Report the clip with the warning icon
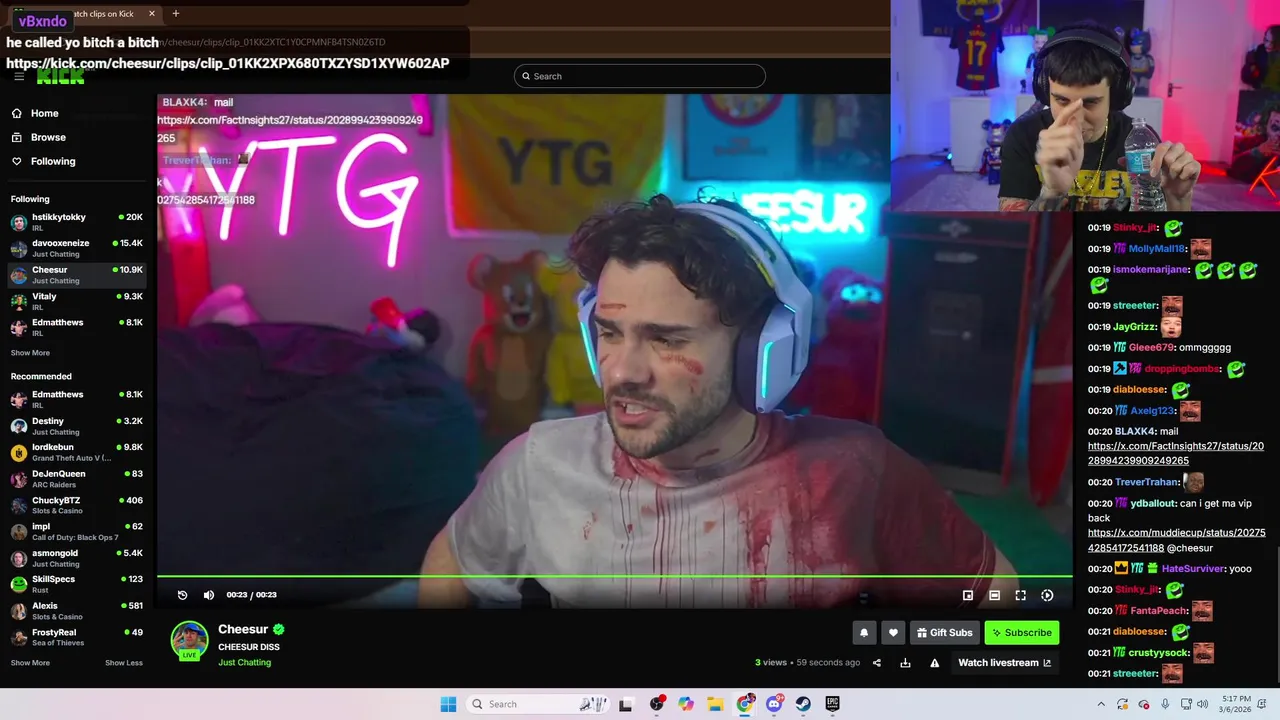The height and width of the screenshot is (720, 1280). click(x=935, y=663)
